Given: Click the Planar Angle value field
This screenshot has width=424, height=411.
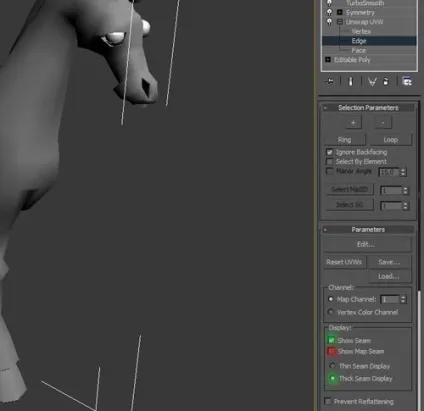Looking at the screenshot, I should click(389, 172).
